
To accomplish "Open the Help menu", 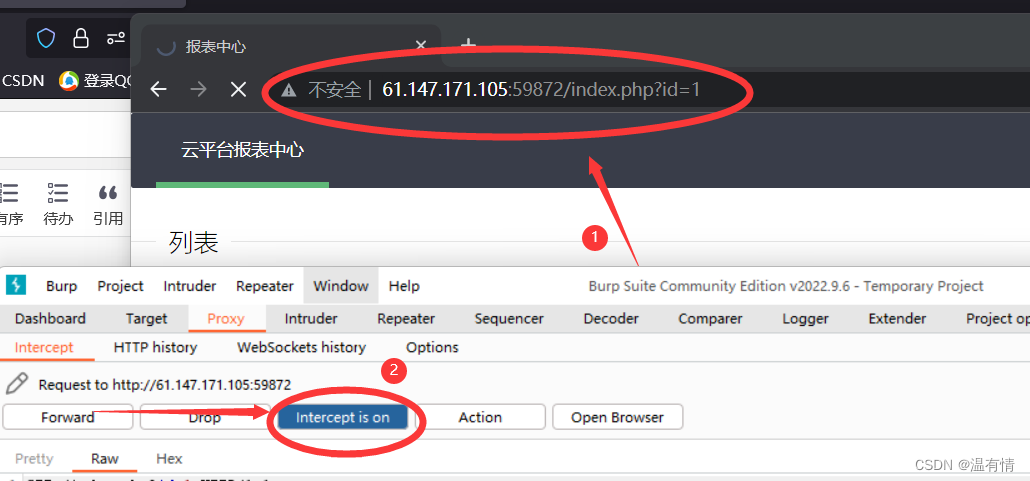I will pos(404,286).
